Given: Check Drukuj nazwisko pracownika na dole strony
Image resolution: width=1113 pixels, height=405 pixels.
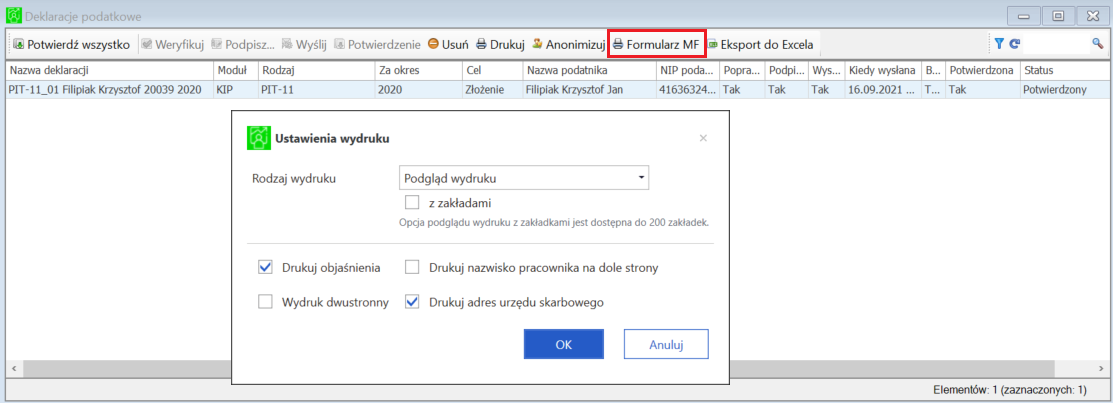Looking at the screenshot, I should click(x=412, y=267).
